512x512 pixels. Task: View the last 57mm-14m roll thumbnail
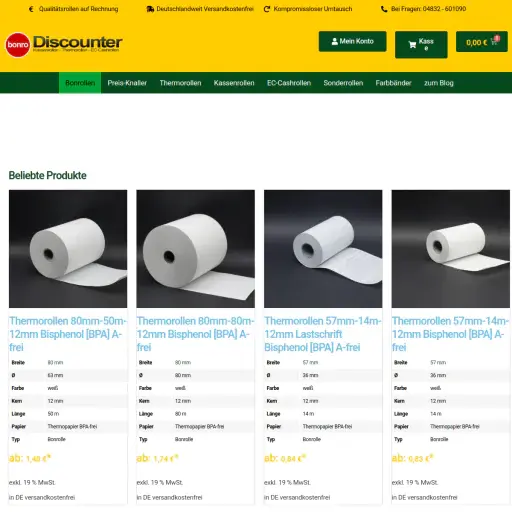(x=451, y=249)
